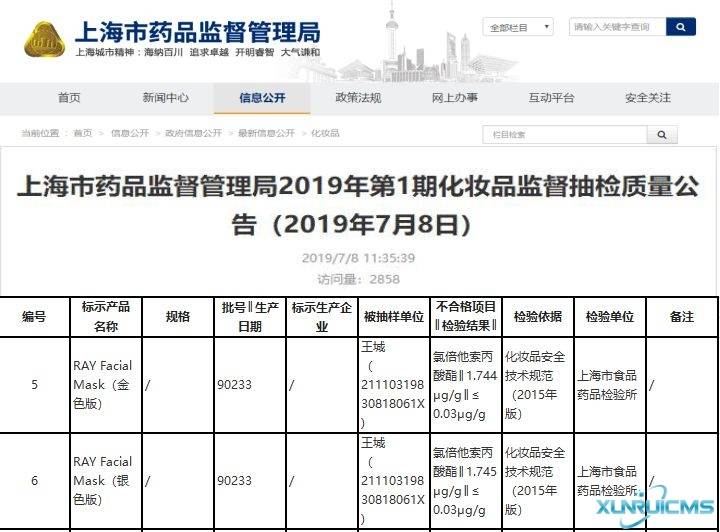Click inside the 栏目检索 input box
720x532 pixels.
pos(564,134)
